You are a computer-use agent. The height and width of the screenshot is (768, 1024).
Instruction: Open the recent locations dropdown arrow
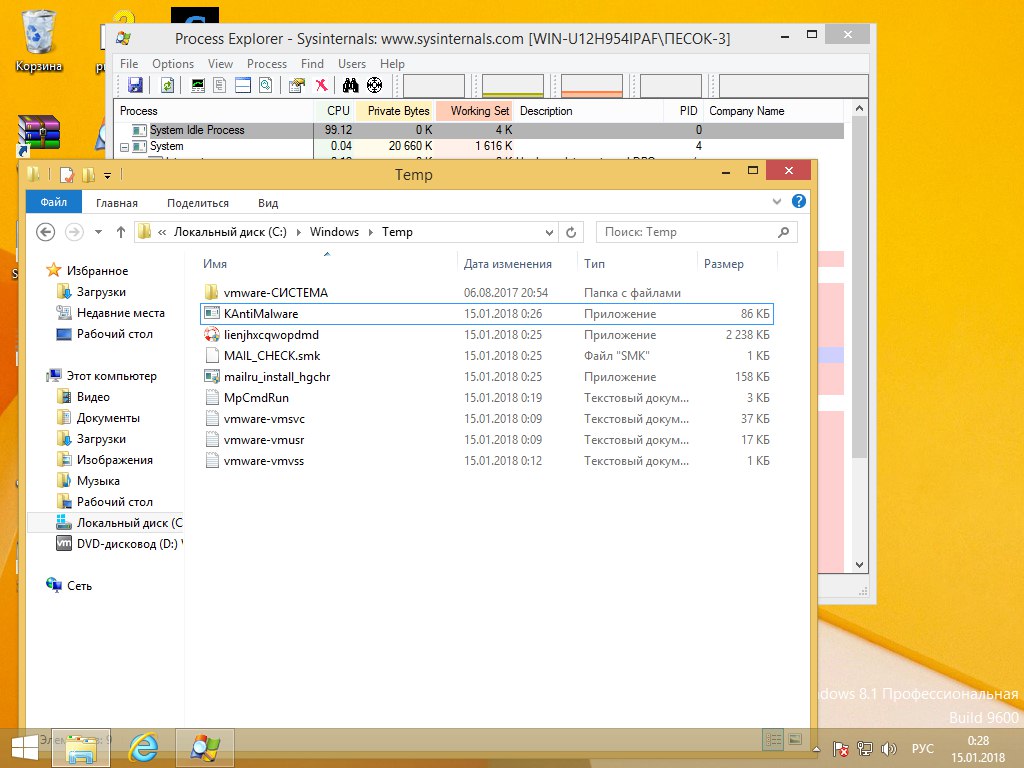[x=99, y=232]
